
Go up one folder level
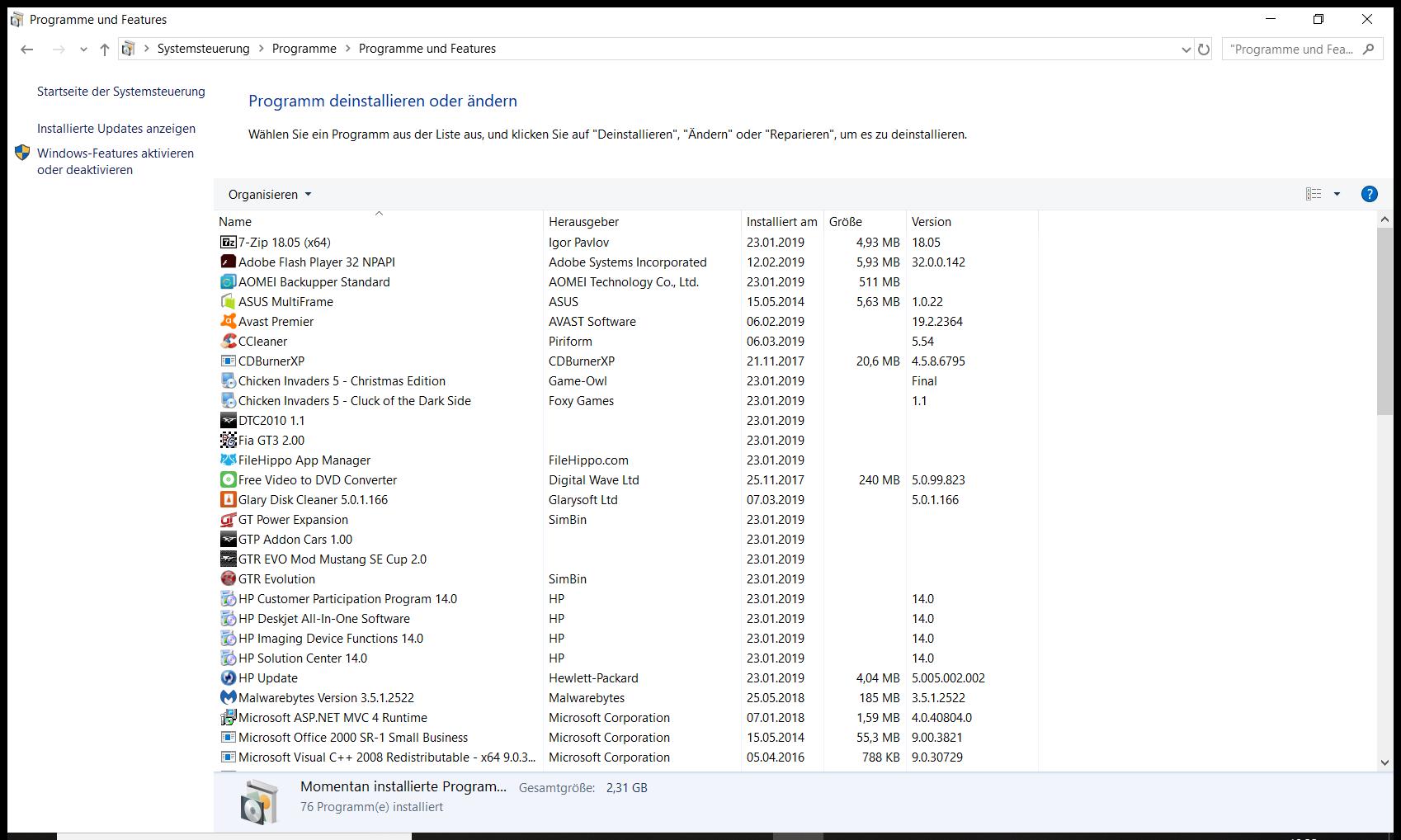(x=105, y=50)
